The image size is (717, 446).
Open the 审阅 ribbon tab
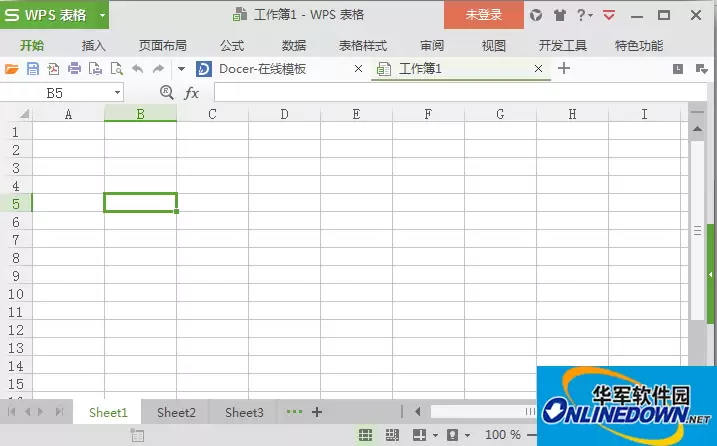[x=432, y=46]
